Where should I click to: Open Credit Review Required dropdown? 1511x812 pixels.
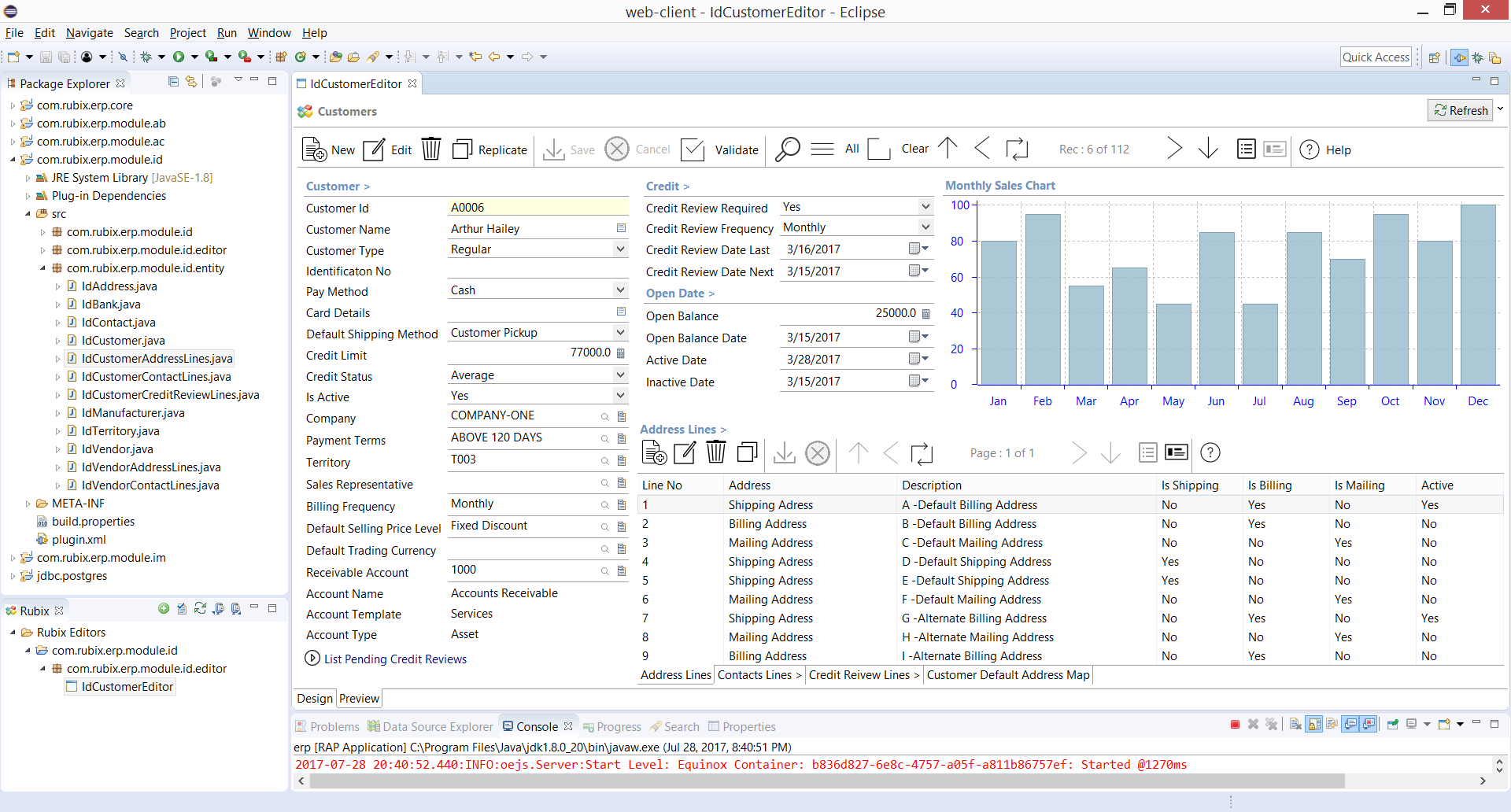(925, 206)
